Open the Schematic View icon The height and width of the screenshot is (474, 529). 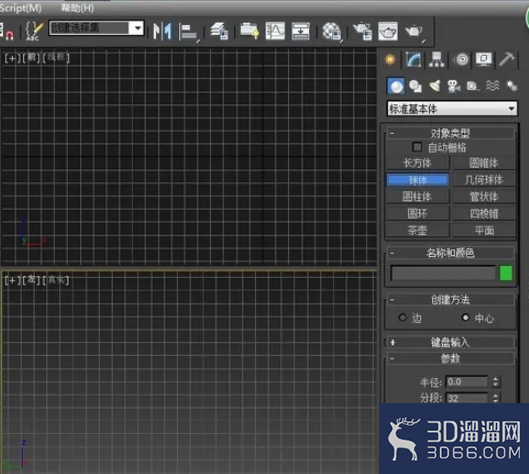[301, 31]
